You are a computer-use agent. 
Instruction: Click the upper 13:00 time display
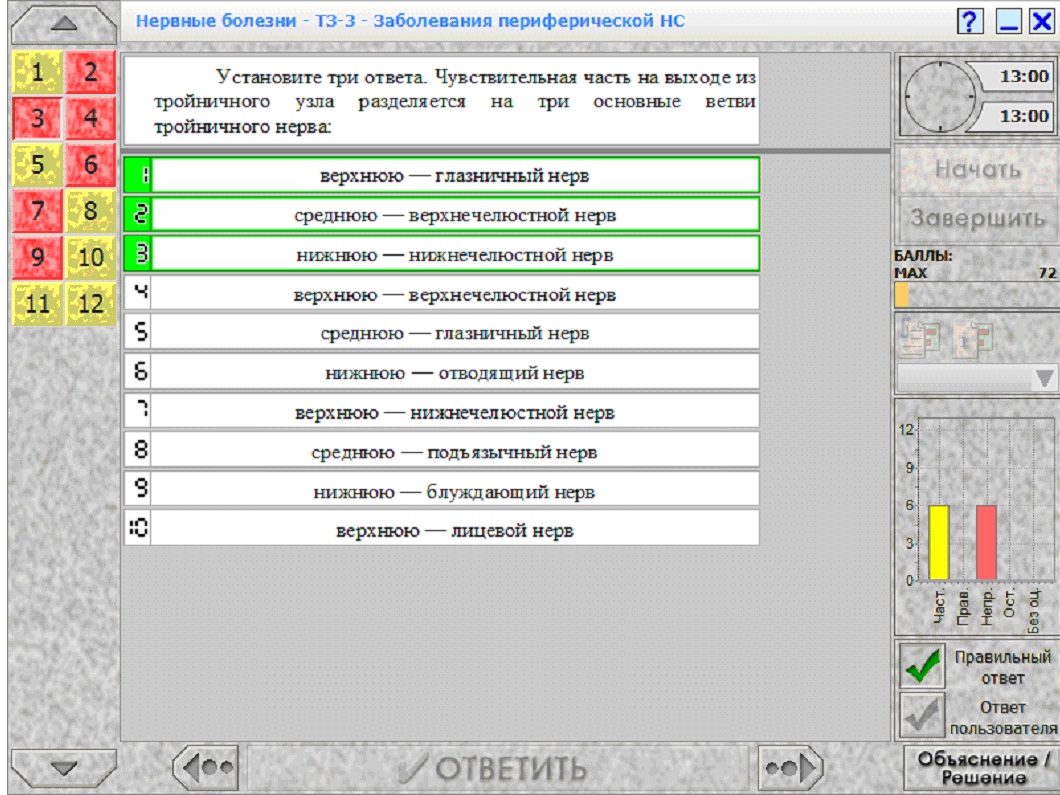click(1016, 76)
